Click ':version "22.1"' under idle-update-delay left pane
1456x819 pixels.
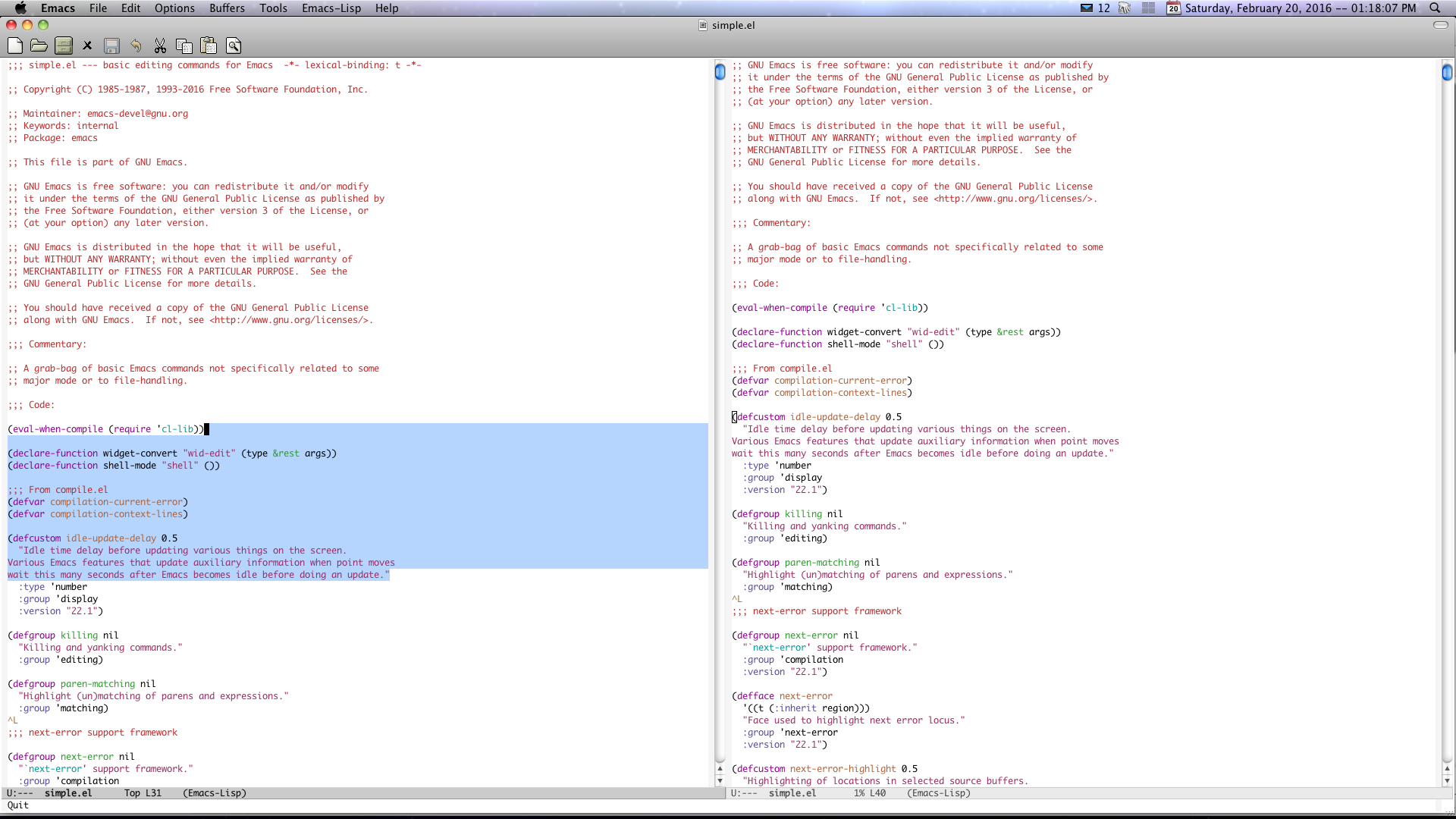tap(61, 611)
